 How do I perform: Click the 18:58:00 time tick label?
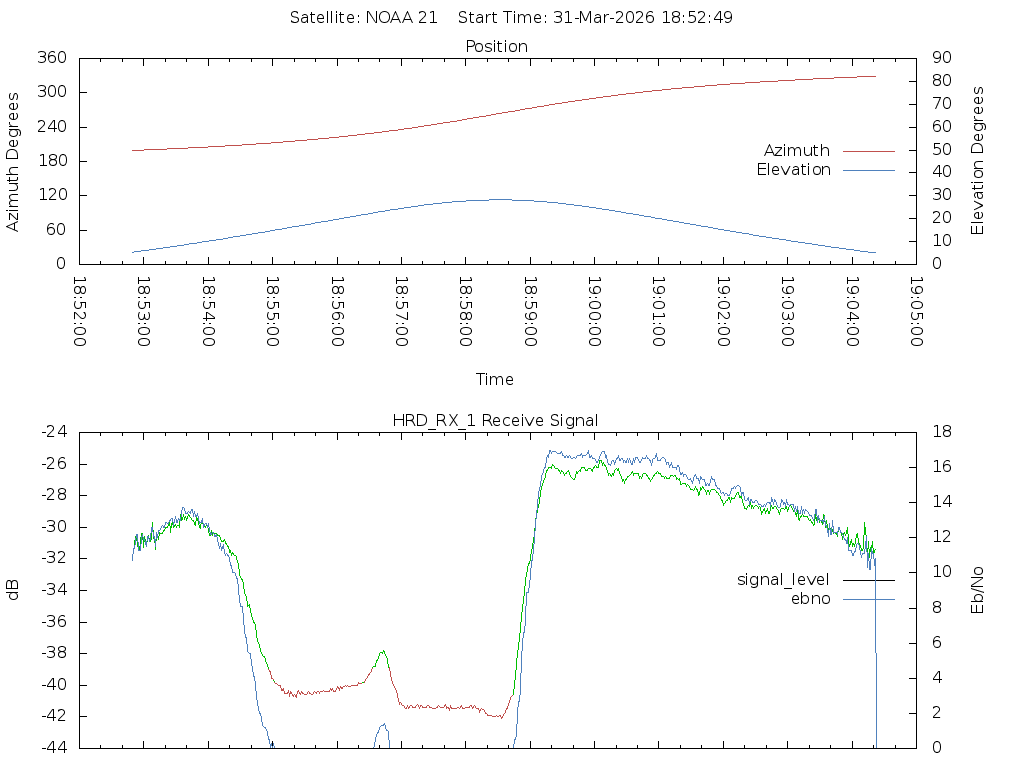pyautogui.click(x=465, y=311)
